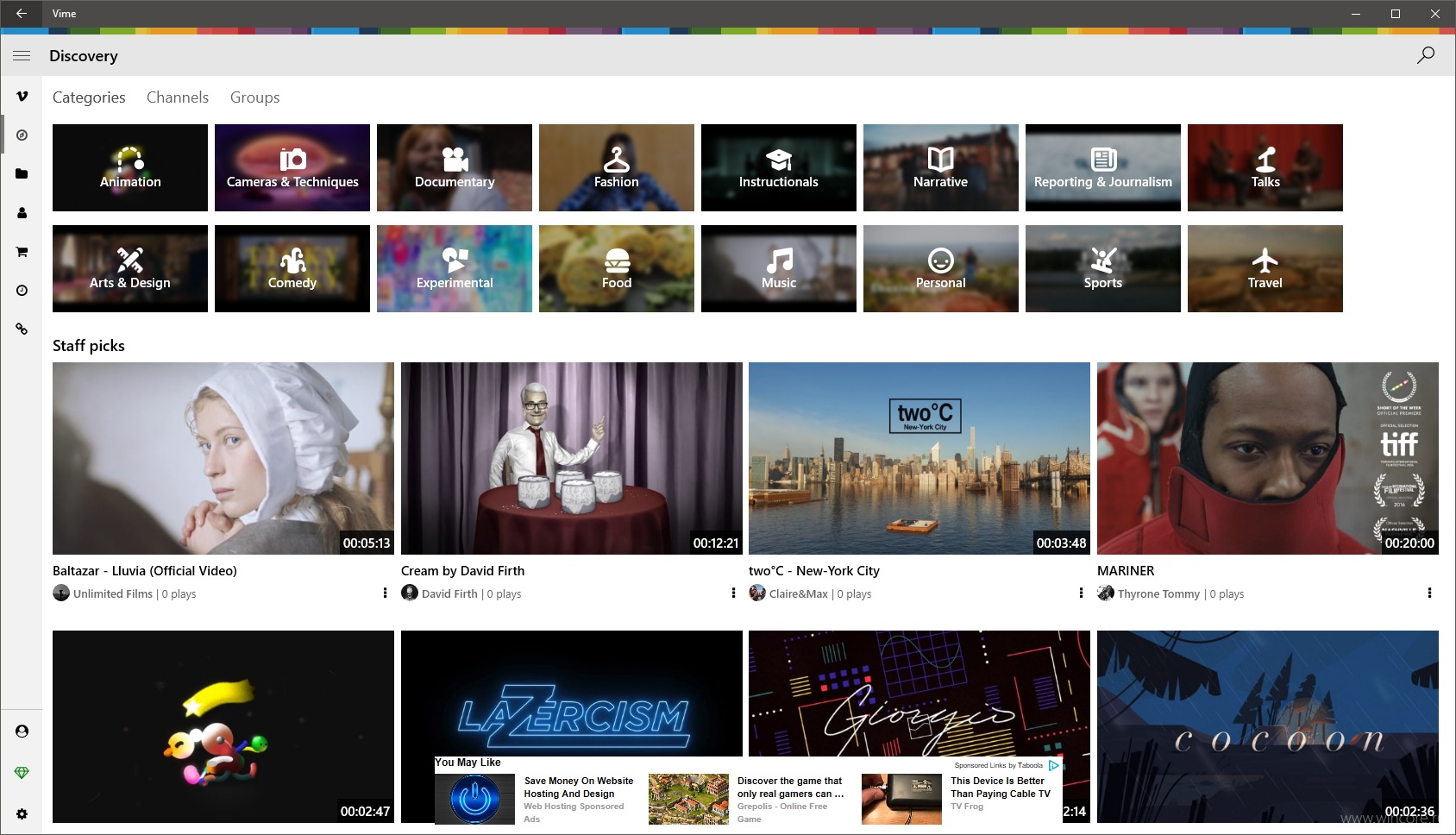Open the shopping cart icon in sidebar
The height and width of the screenshot is (835, 1456).
point(22,252)
